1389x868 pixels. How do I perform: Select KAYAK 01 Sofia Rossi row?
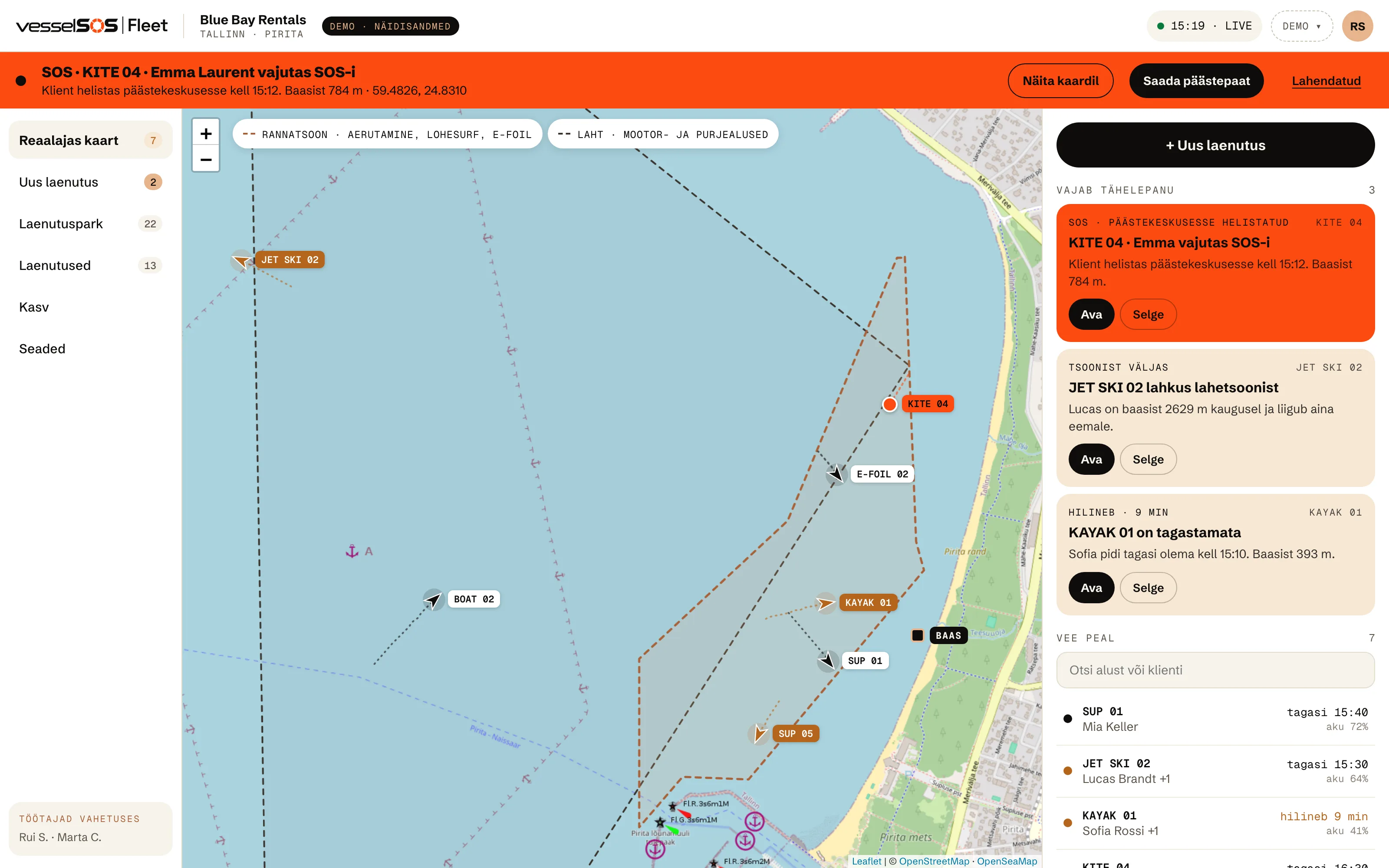click(1215, 823)
